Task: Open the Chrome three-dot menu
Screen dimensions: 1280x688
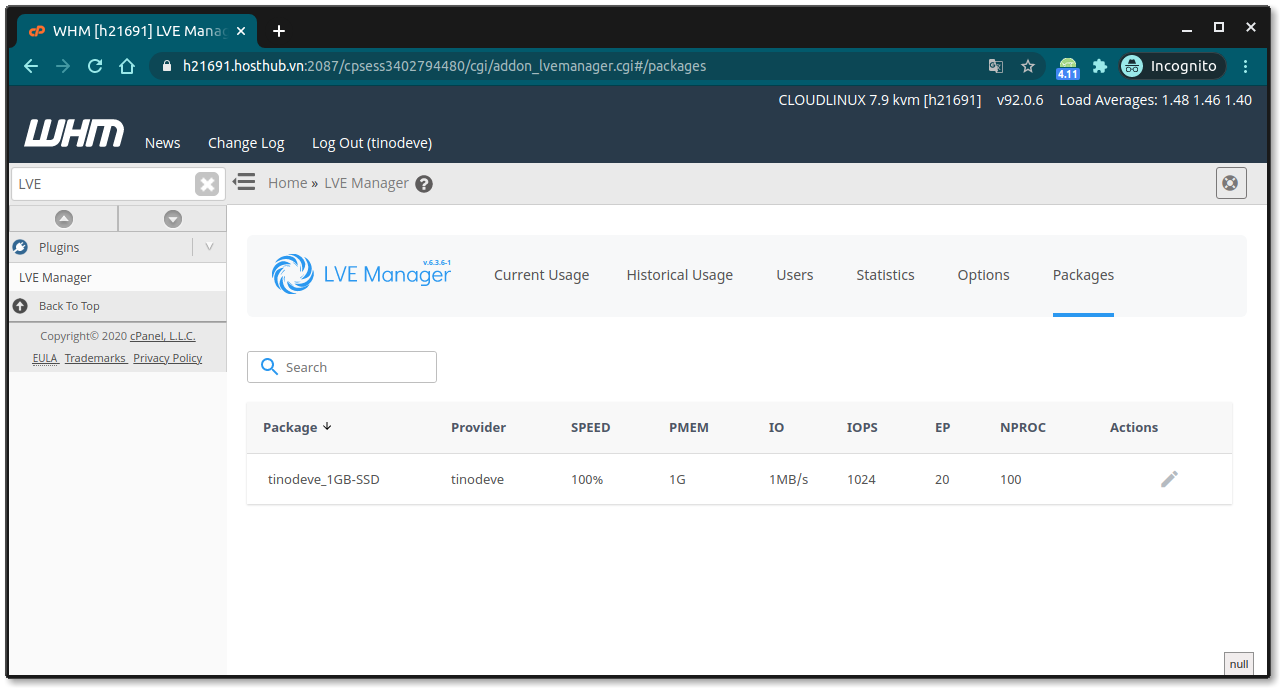Action: (1245, 66)
